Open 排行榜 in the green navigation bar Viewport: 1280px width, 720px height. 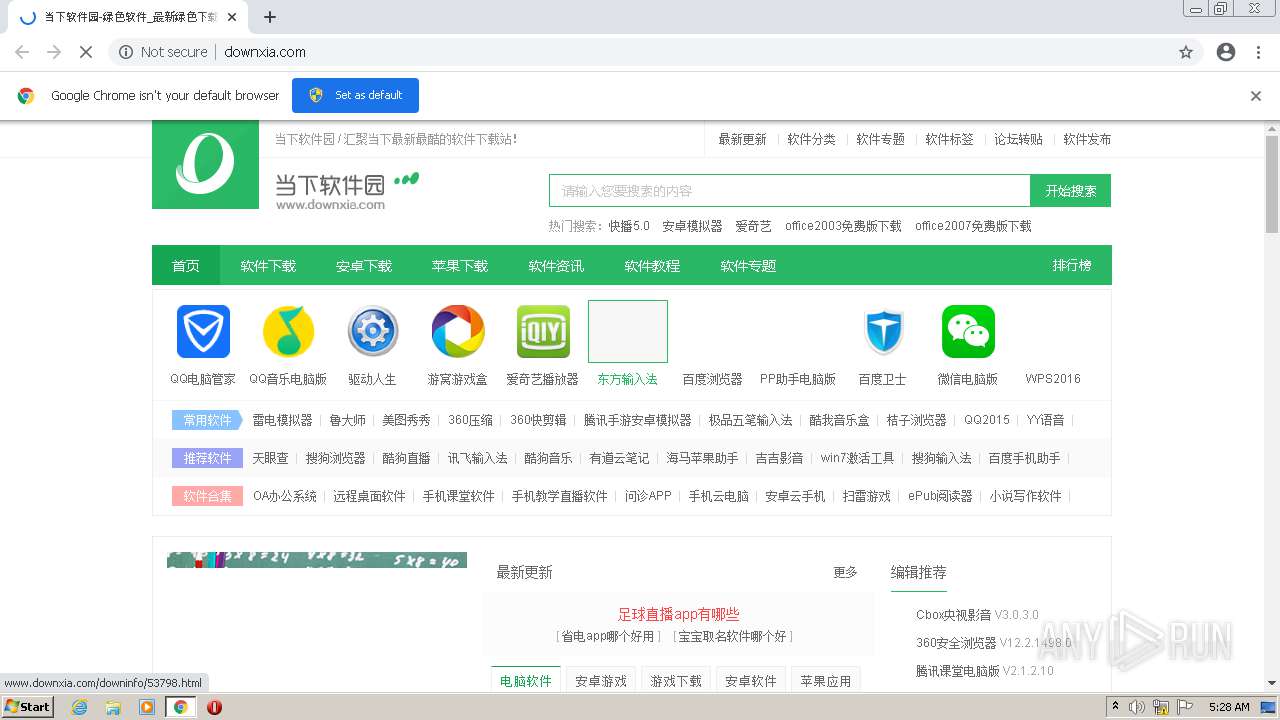[x=1072, y=266]
